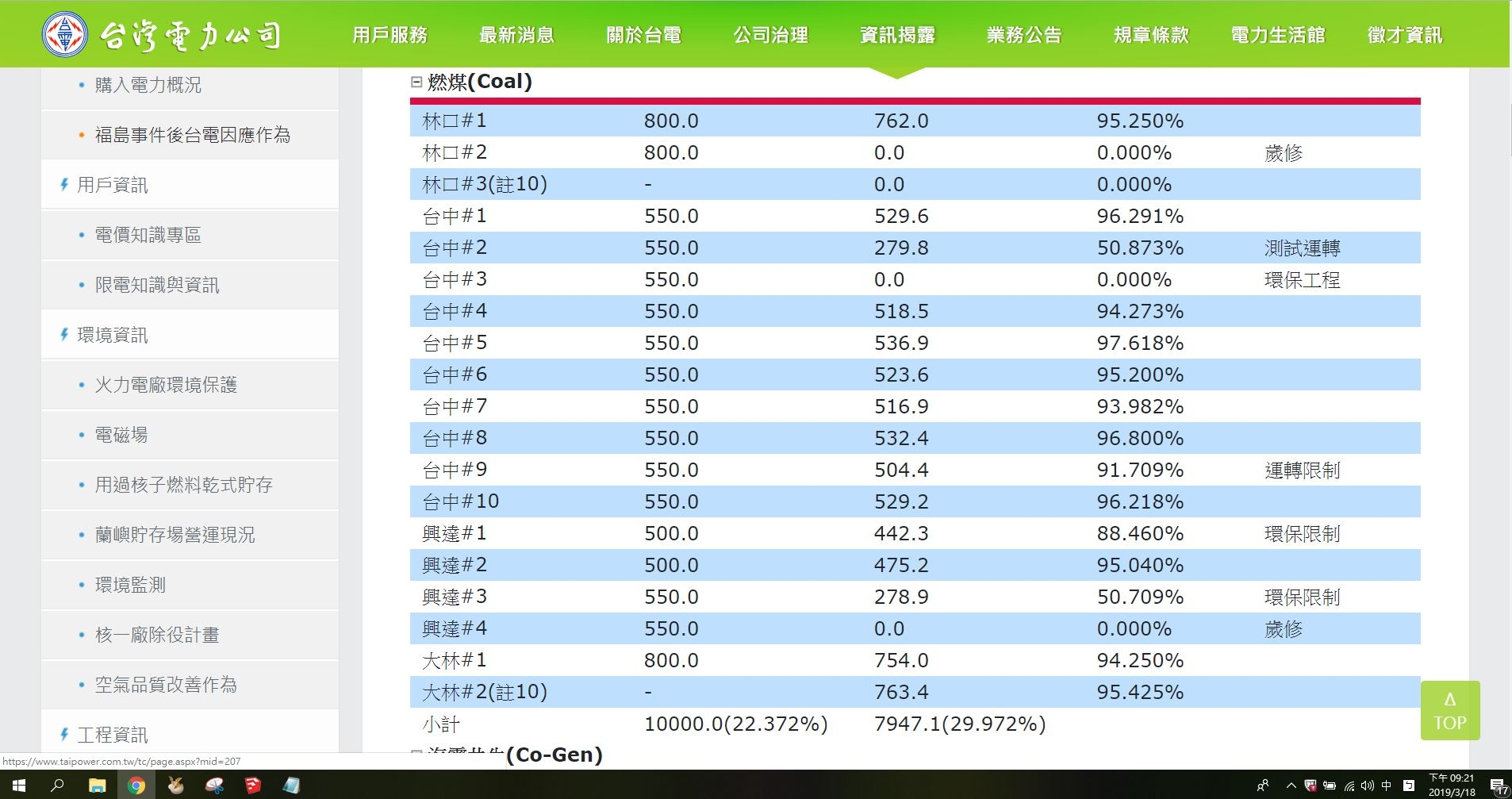
Task: Select the 台中#2 測試運轉 remark
Action: pos(1303,248)
